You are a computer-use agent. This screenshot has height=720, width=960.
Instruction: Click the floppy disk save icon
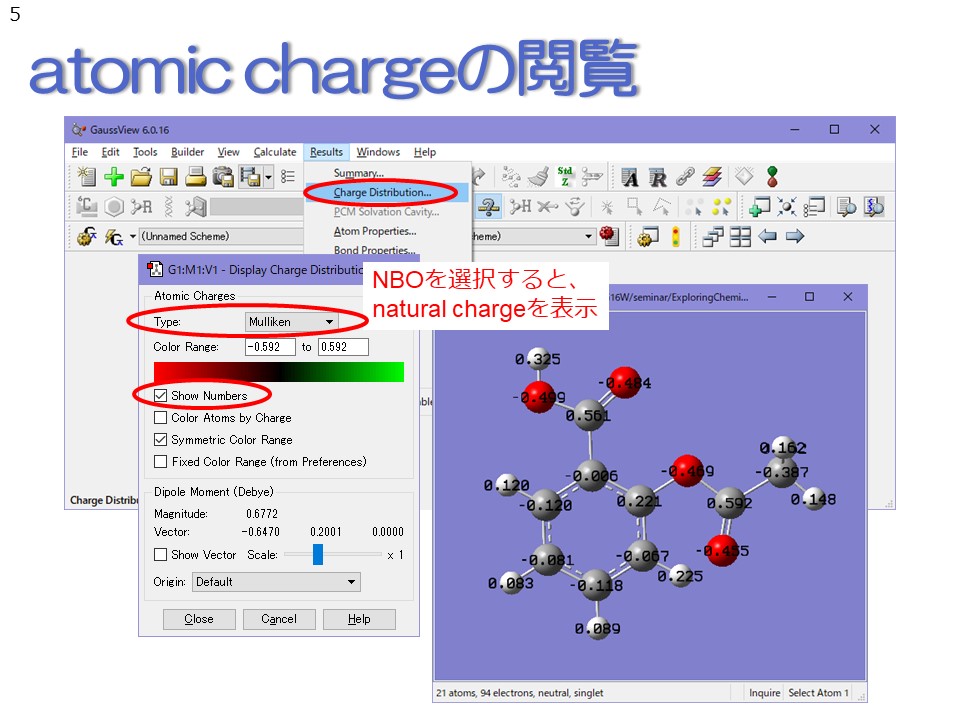pos(168,177)
